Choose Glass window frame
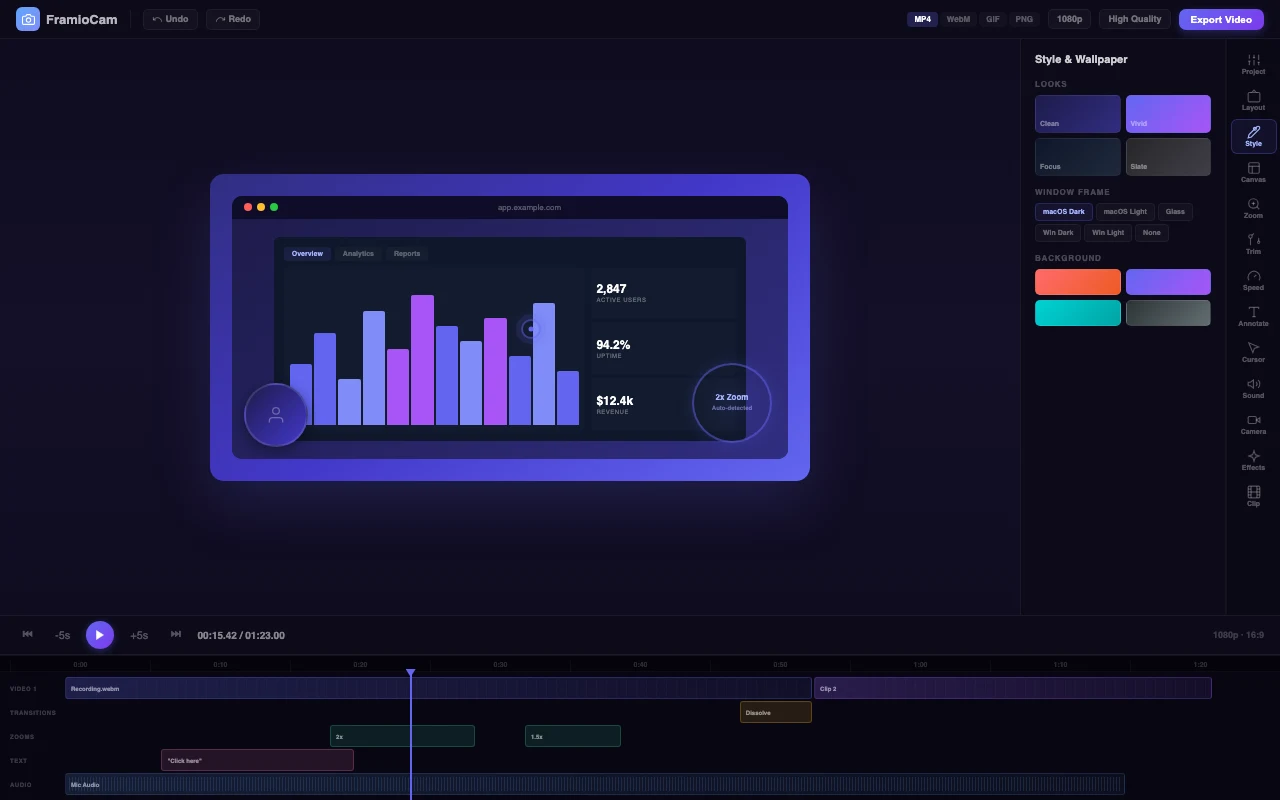The image size is (1280, 800). tap(1175, 211)
